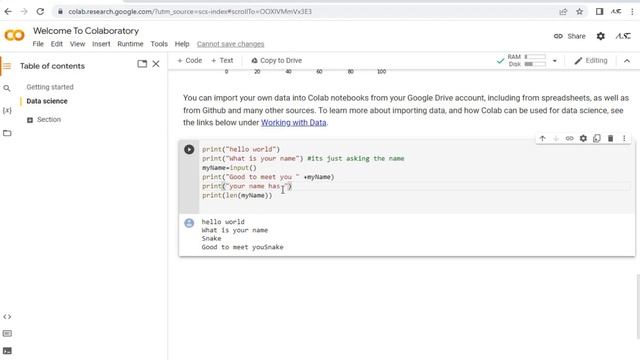This screenshot has width=640, height=360.
Task: Click the Share button
Action: tap(569, 36)
